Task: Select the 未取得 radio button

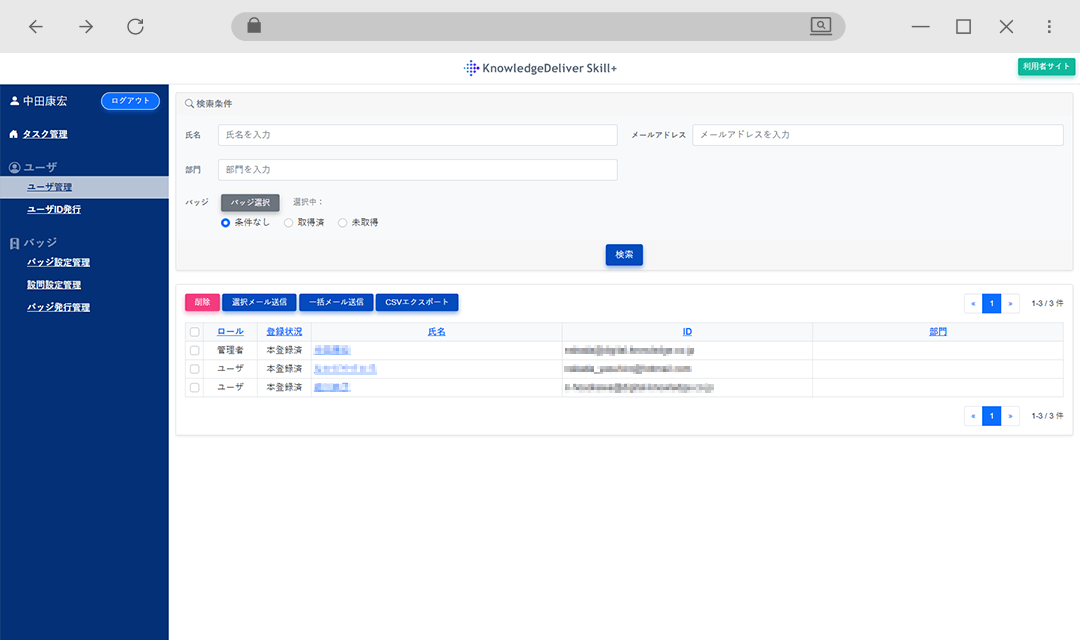Action: point(343,222)
